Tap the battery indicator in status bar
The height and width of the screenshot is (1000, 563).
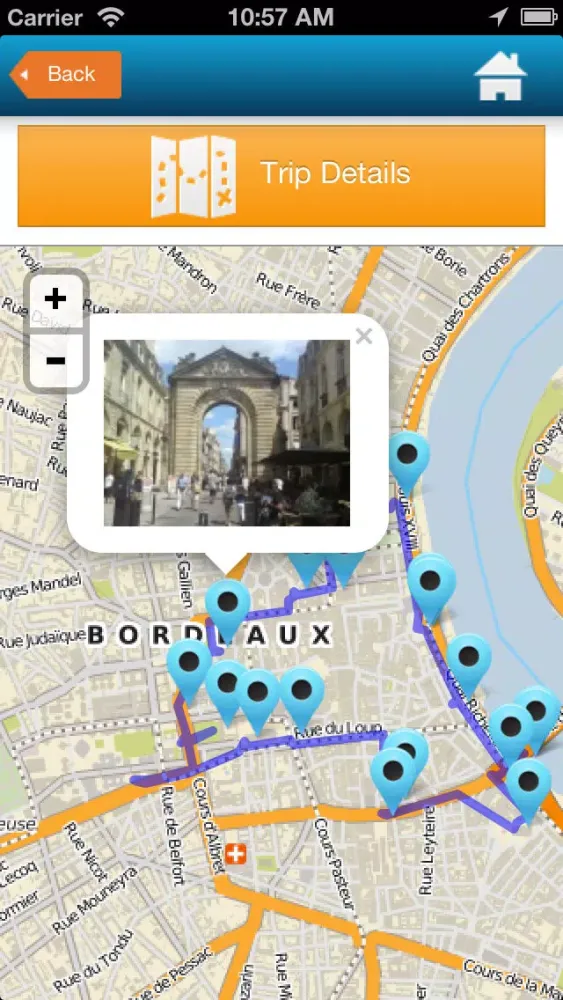pyautogui.click(x=539, y=17)
